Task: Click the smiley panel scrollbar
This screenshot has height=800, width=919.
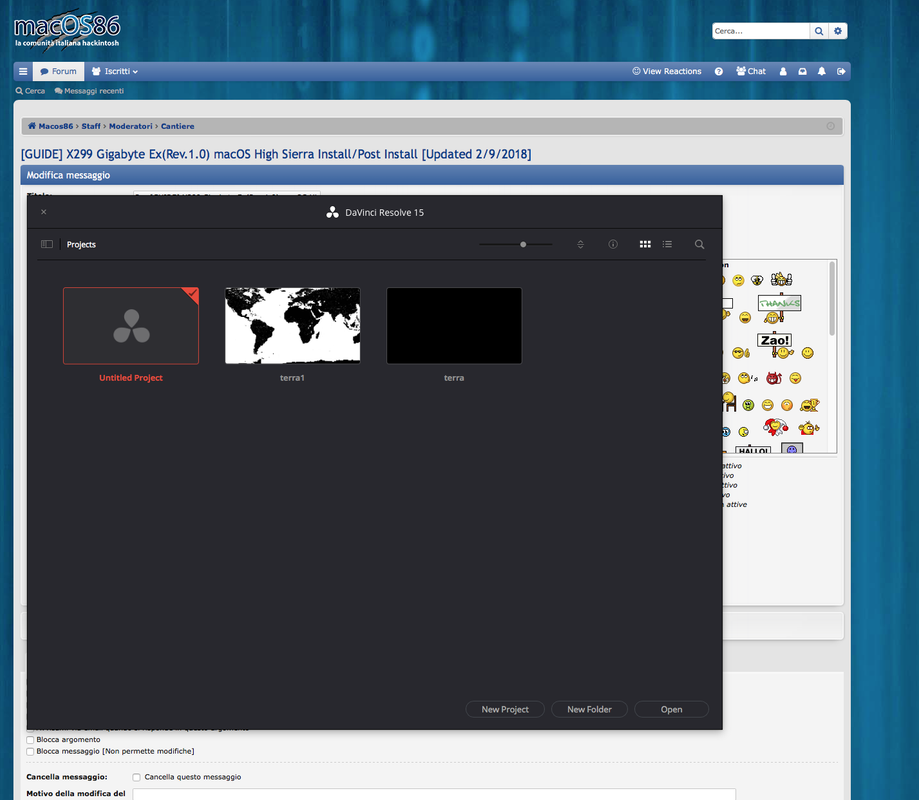Action: 832,299
